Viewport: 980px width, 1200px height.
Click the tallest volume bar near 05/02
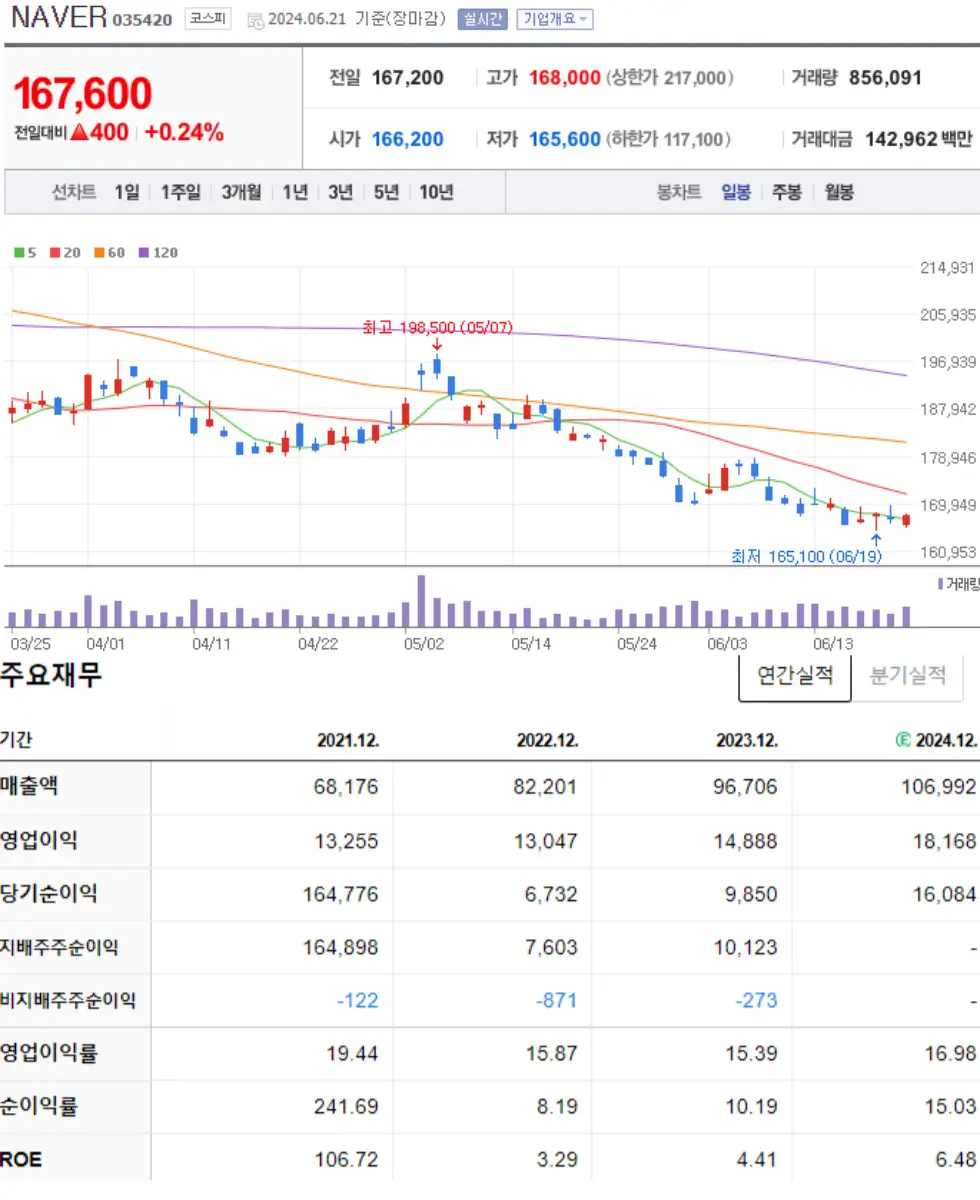coord(421,601)
